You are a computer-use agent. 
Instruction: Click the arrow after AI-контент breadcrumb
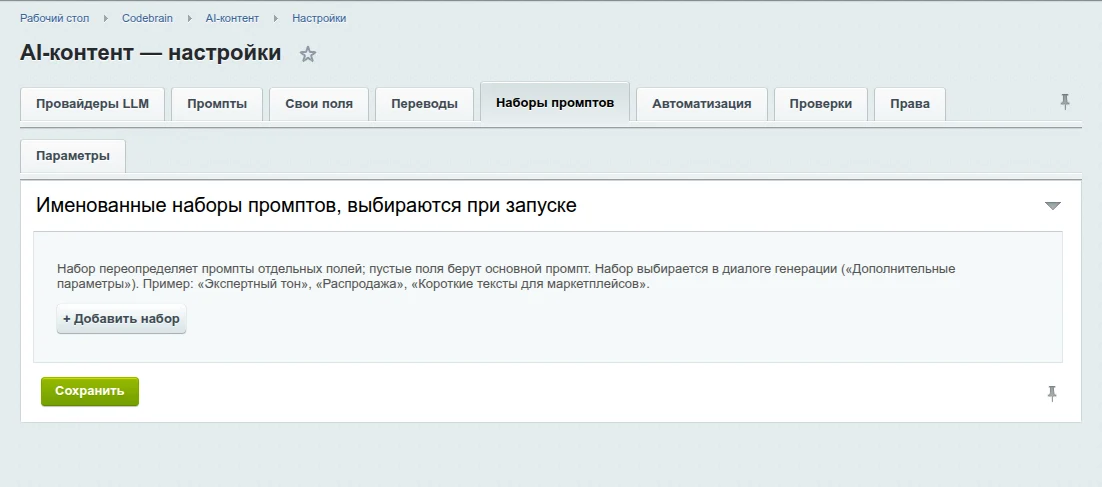point(276,18)
